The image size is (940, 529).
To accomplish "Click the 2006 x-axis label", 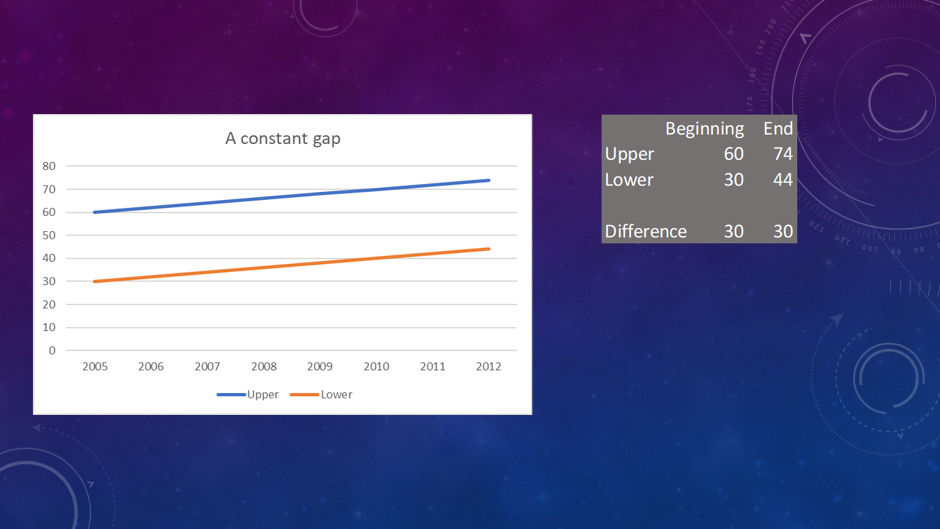I will point(151,366).
